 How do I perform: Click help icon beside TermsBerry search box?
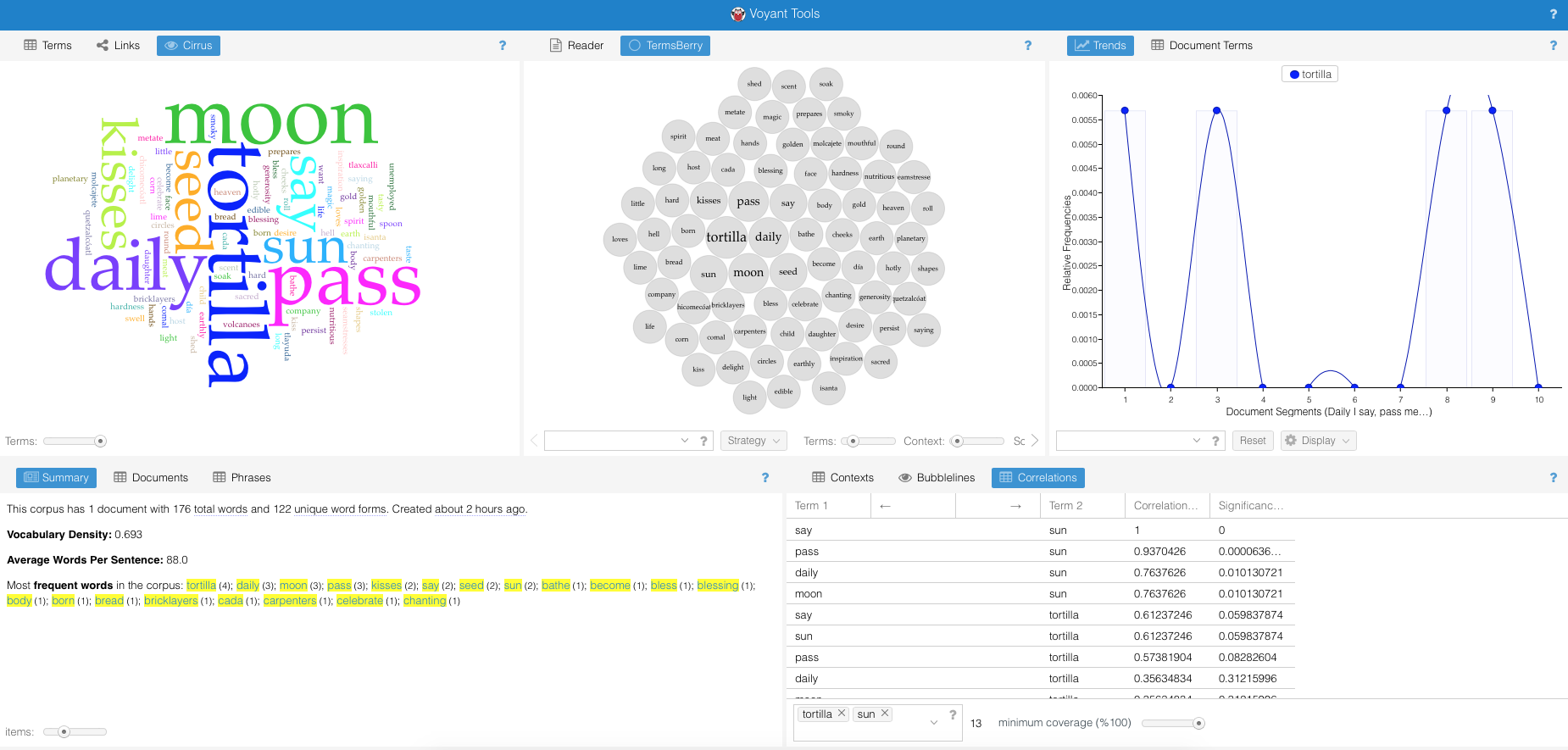[x=703, y=441]
